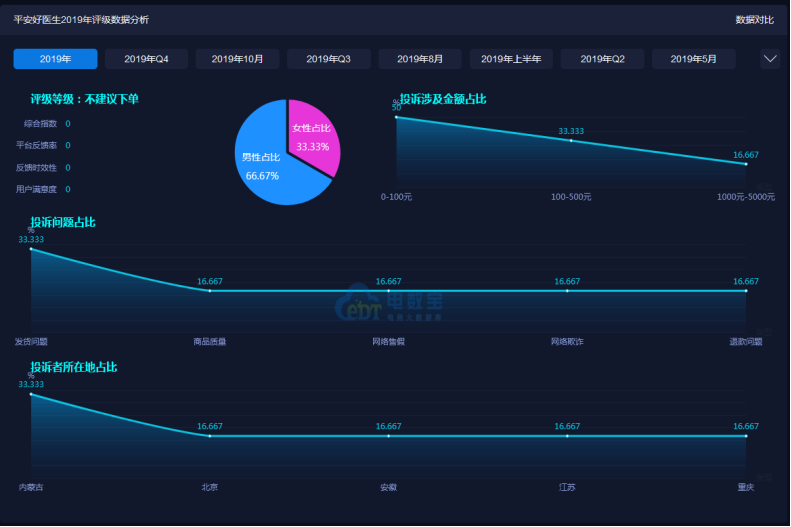Click the 安徽 16.667 data point
Image resolution: width=791 pixels, height=527 pixels.
(388, 436)
